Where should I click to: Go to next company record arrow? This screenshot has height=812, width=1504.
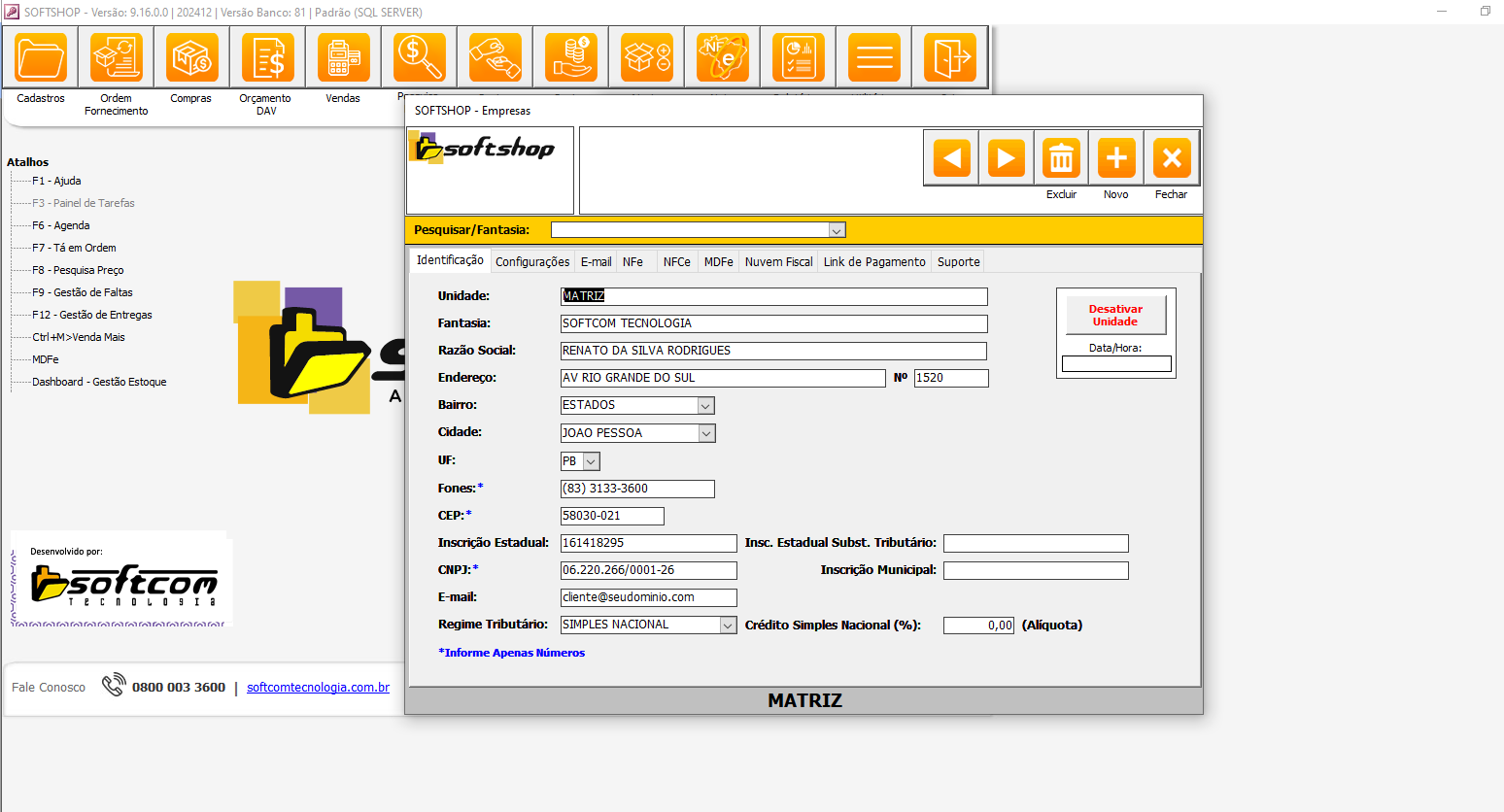click(x=1006, y=157)
